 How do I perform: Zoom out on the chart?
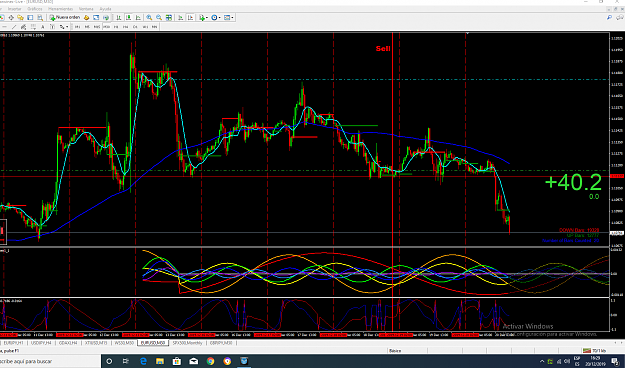(x=159, y=18)
